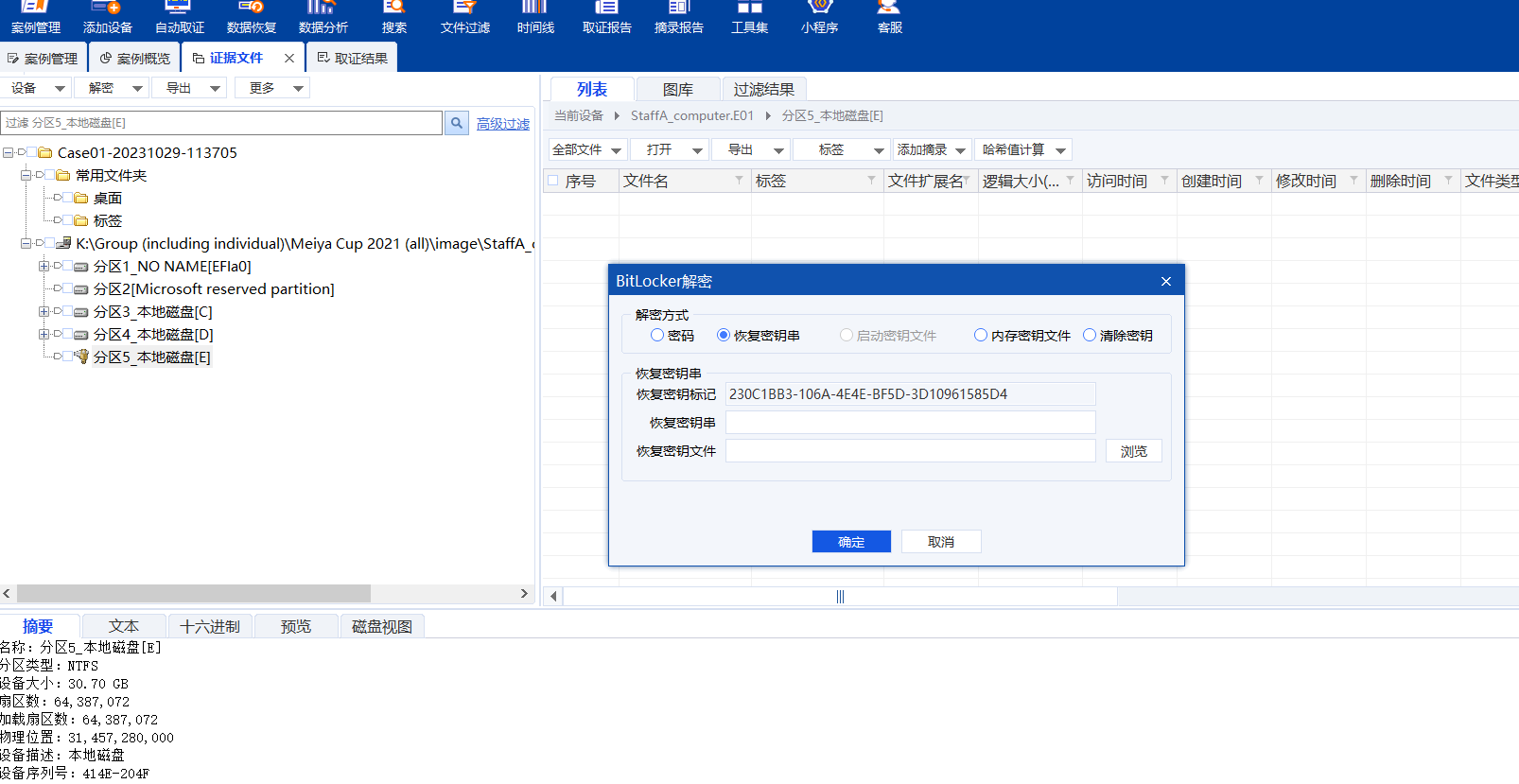
Task: Click the drive icon of 分区1_NO NAME
Action: click(81, 267)
